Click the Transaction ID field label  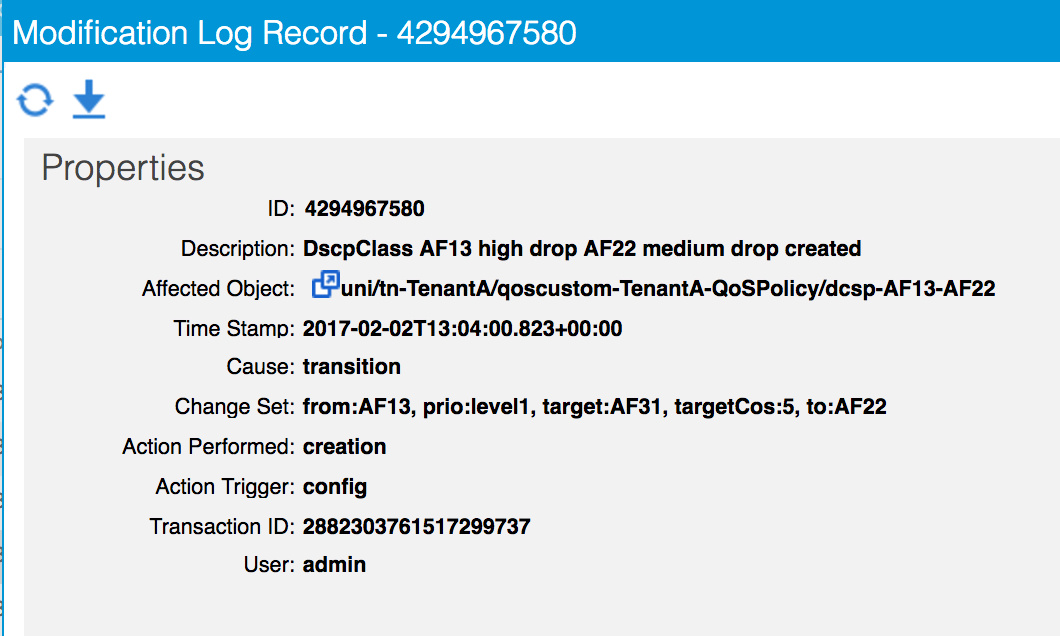point(222,527)
